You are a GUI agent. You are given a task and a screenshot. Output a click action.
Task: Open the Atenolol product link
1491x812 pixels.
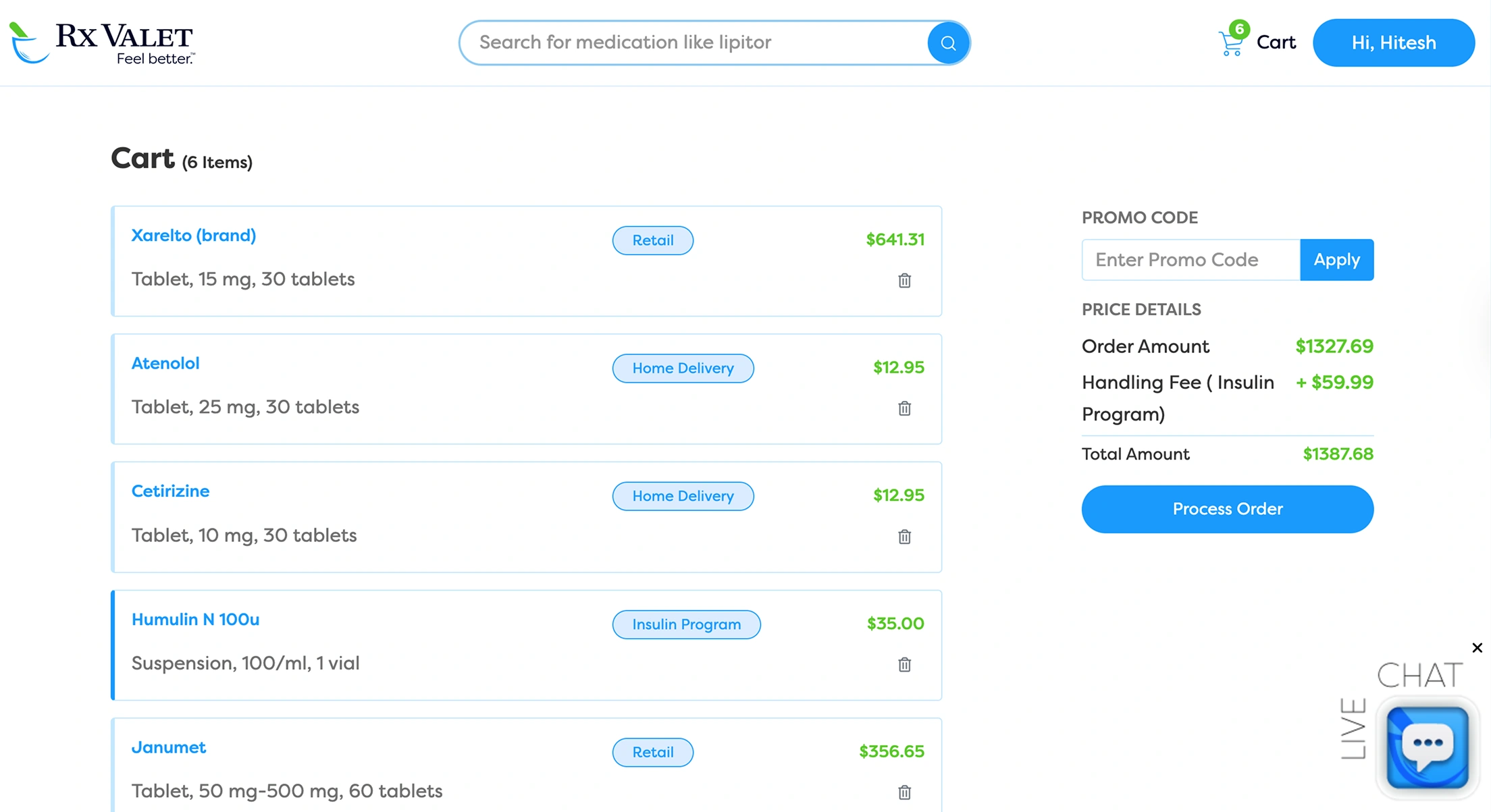click(x=165, y=363)
